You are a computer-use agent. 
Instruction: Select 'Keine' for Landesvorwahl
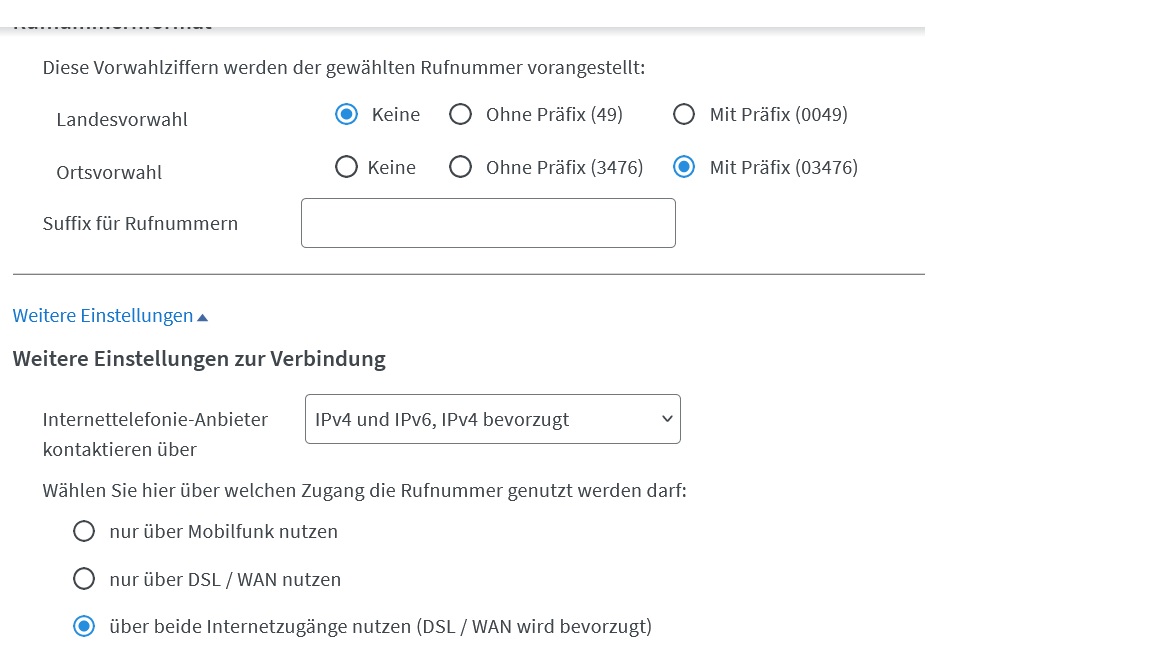(346, 114)
